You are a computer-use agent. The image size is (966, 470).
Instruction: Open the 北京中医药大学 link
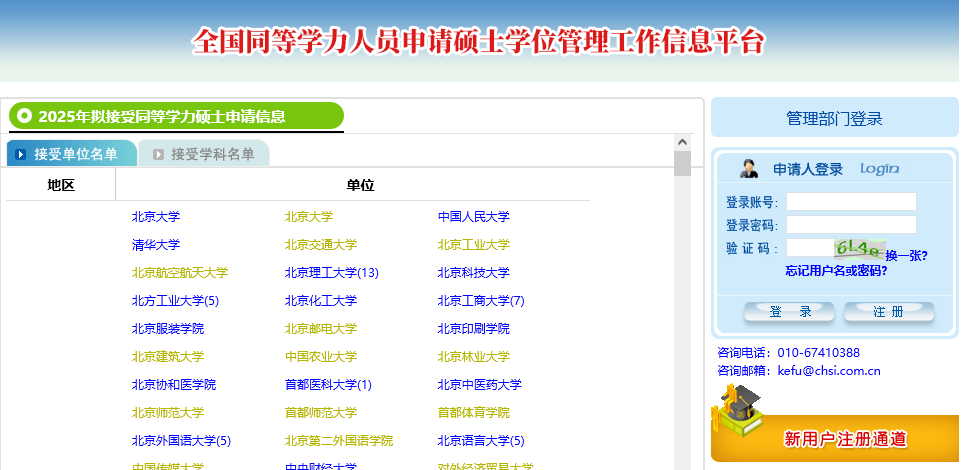(x=480, y=385)
